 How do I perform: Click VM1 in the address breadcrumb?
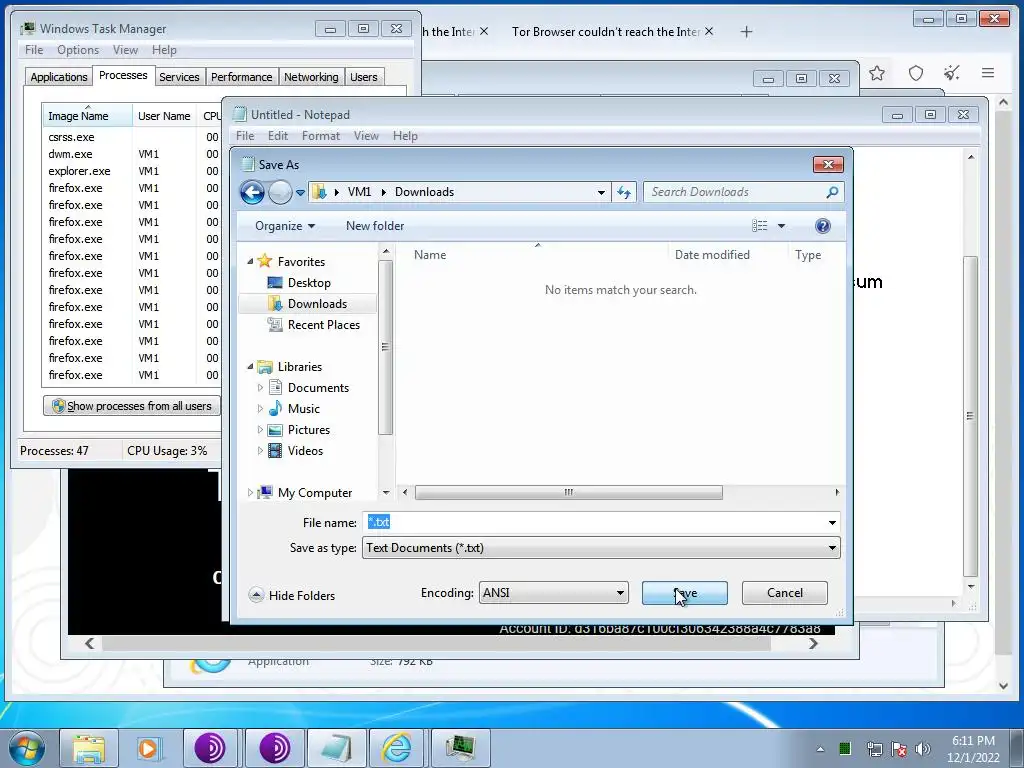pos(359,192)
